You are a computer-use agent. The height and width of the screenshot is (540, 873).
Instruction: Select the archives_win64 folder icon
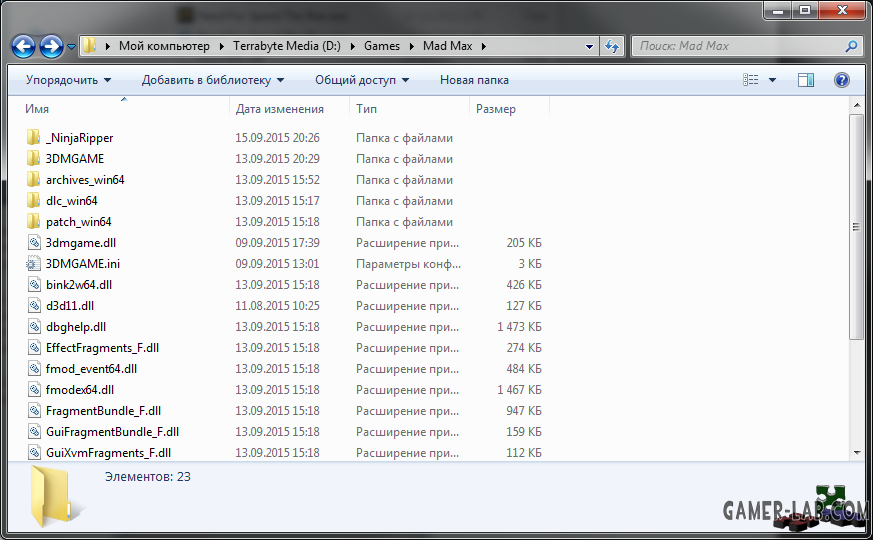(x=33, y=179)
